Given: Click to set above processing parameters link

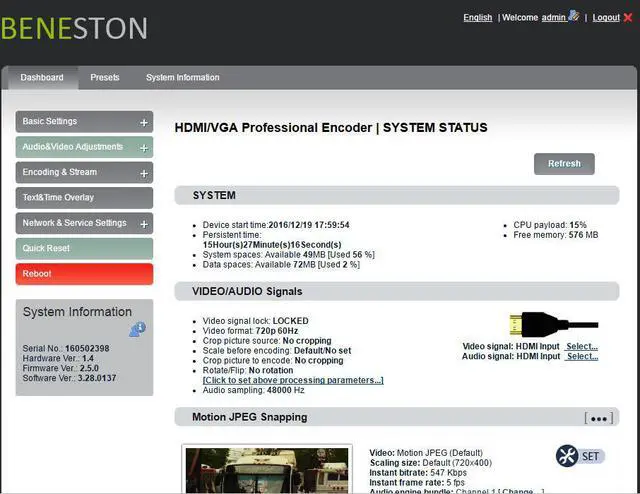Looking at the screenshot, I should [x=292, y=380].
